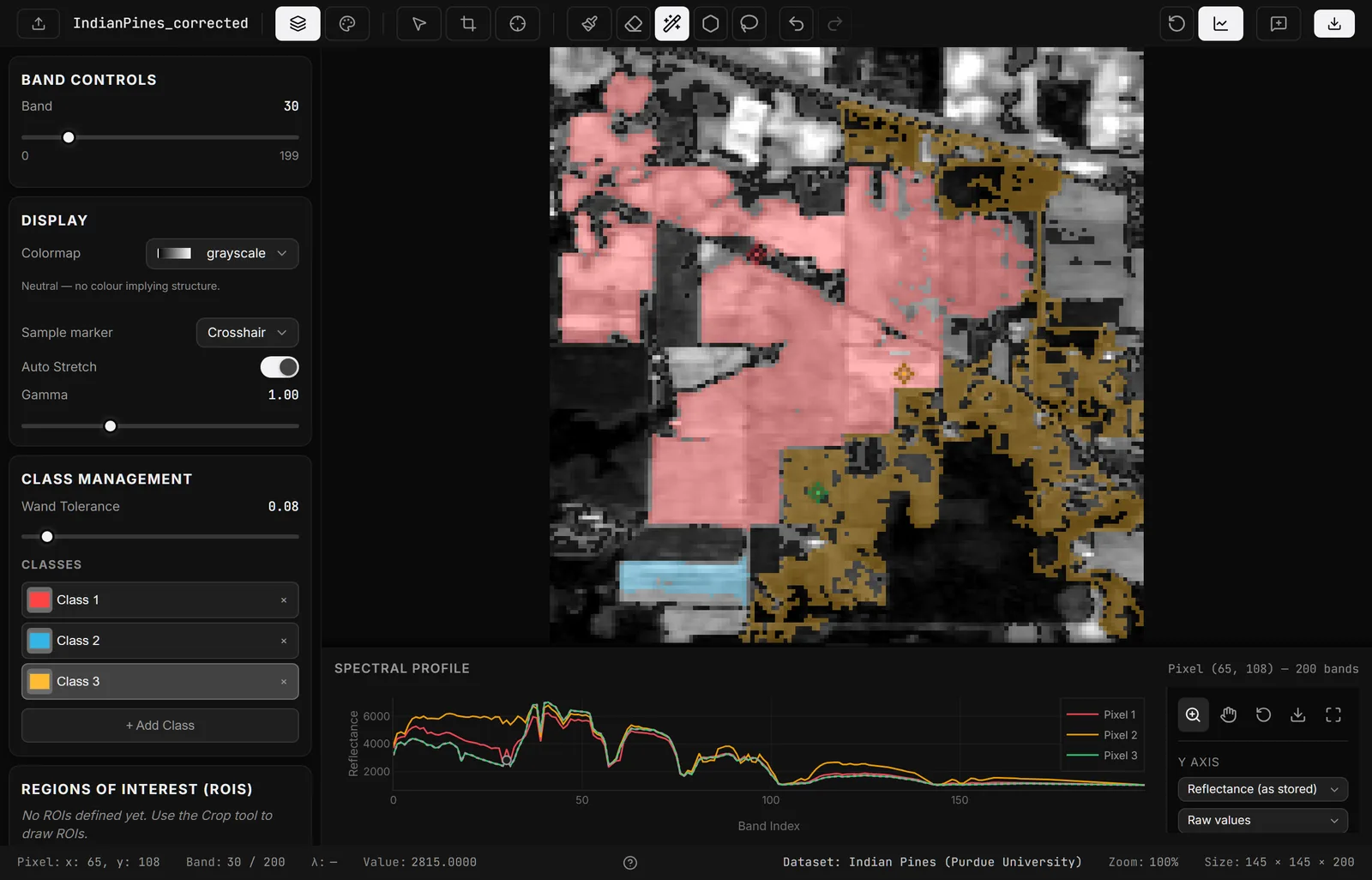Click the upload dataset icon
Image resolution: width=1372 pixels, height=880 pixels.
pos(39,24)
